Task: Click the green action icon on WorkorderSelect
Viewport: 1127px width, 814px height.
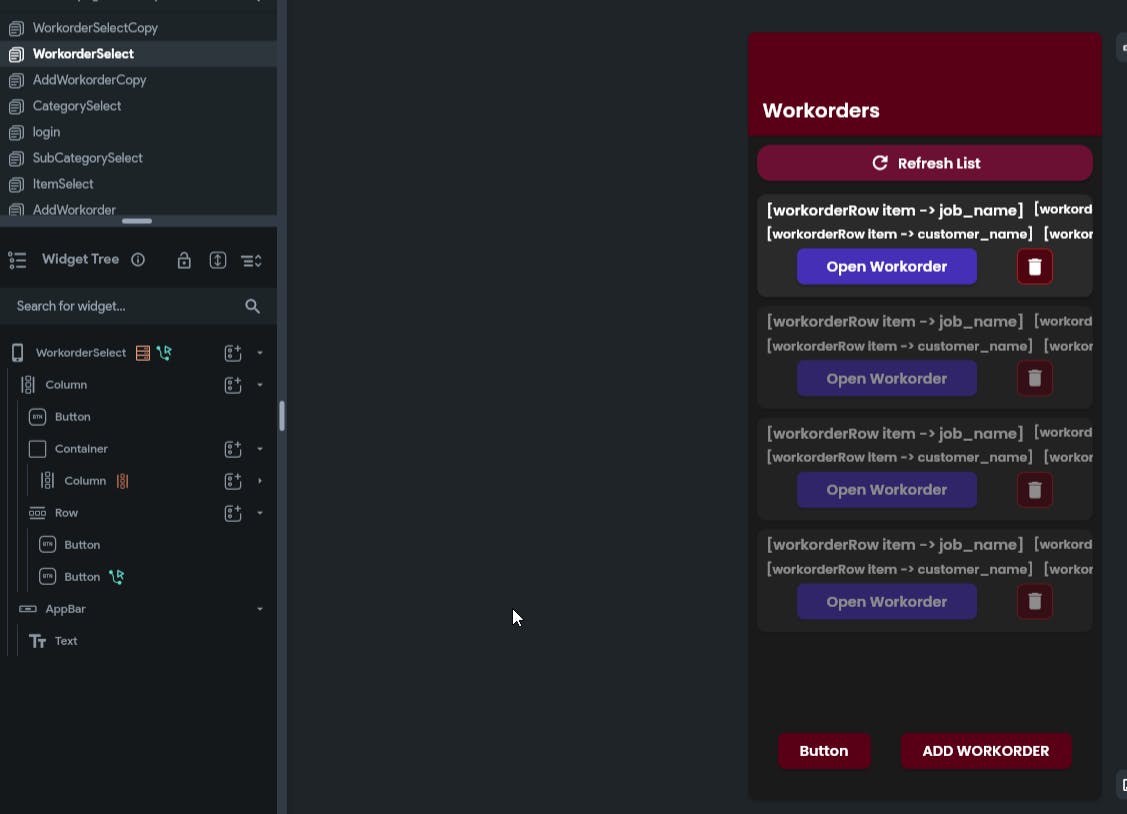Action: (165, 353)
